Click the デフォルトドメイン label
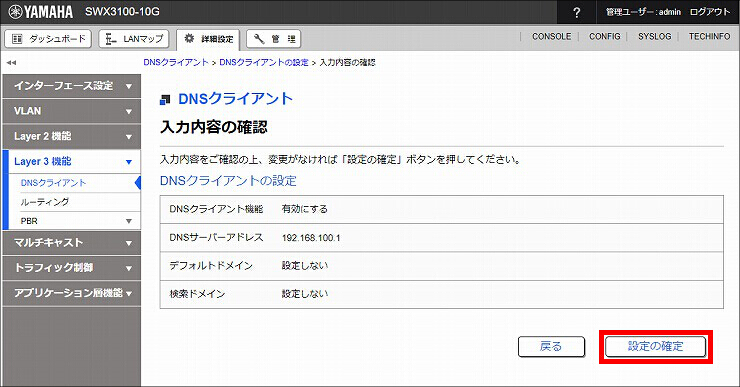 coord(211,266)
